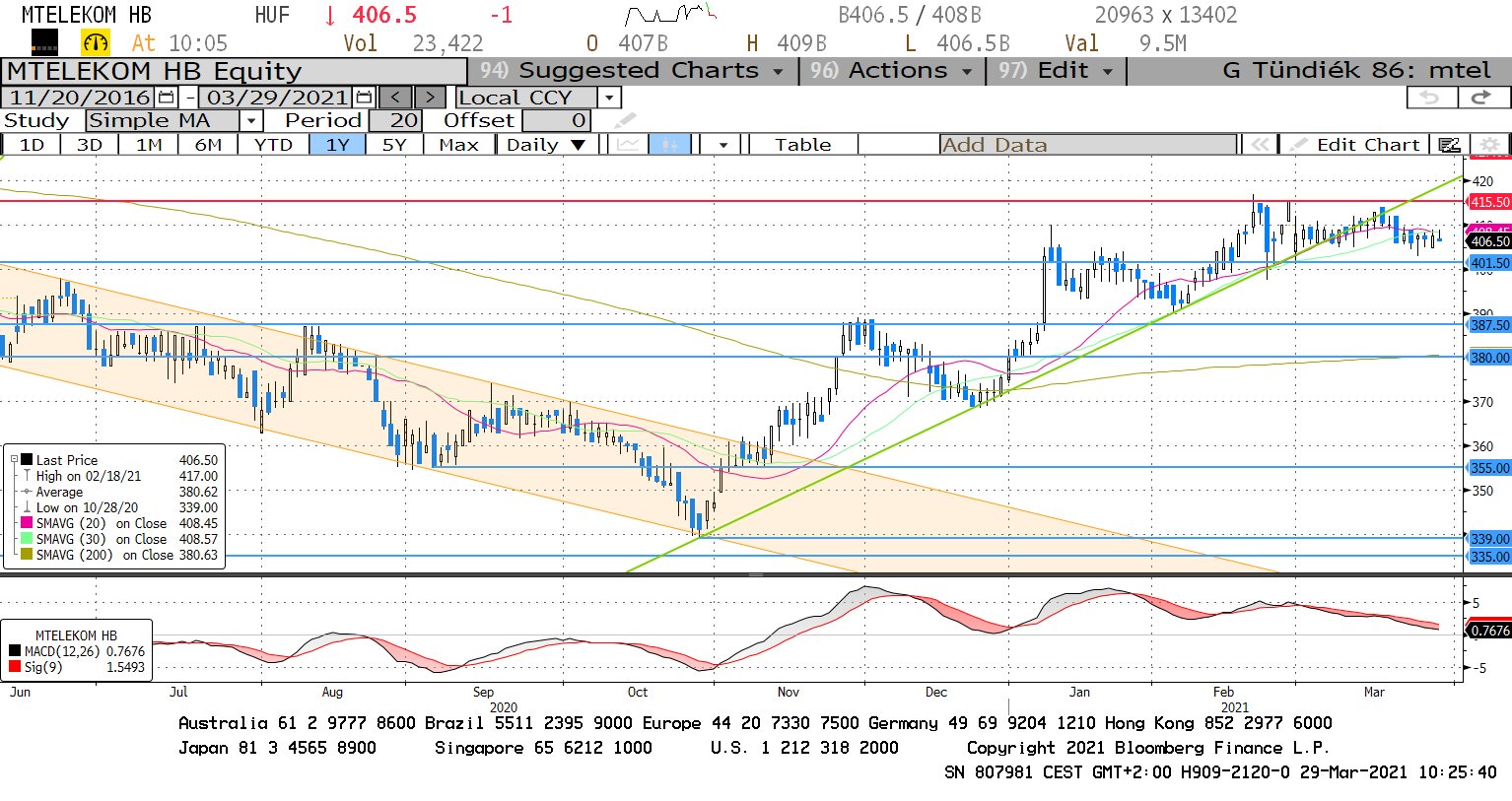1512x801 pixels.
Task: Select the 1M range tab
Action: 149,145
